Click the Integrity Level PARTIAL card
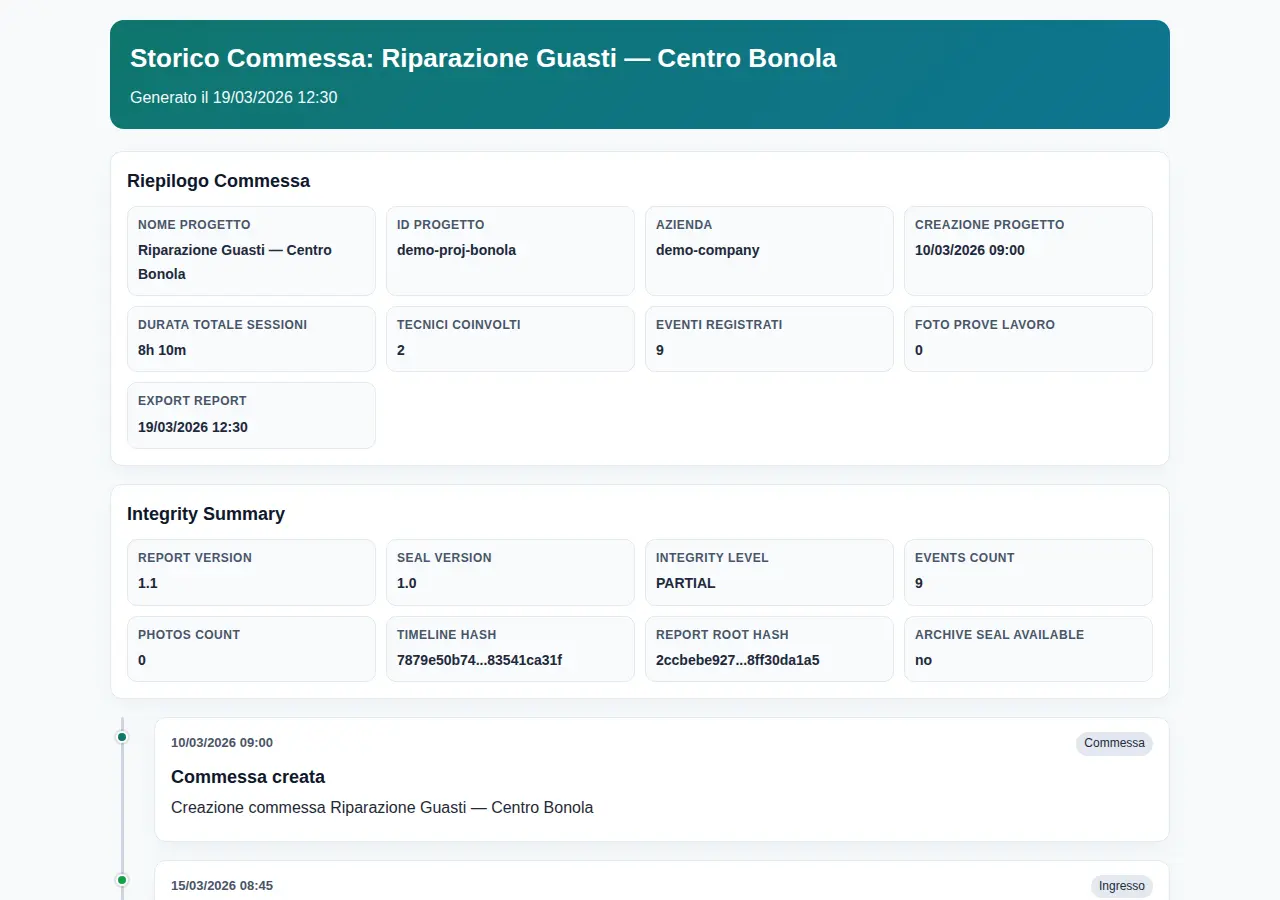Screen dimensions: 1280x900 tap(768, 572)
